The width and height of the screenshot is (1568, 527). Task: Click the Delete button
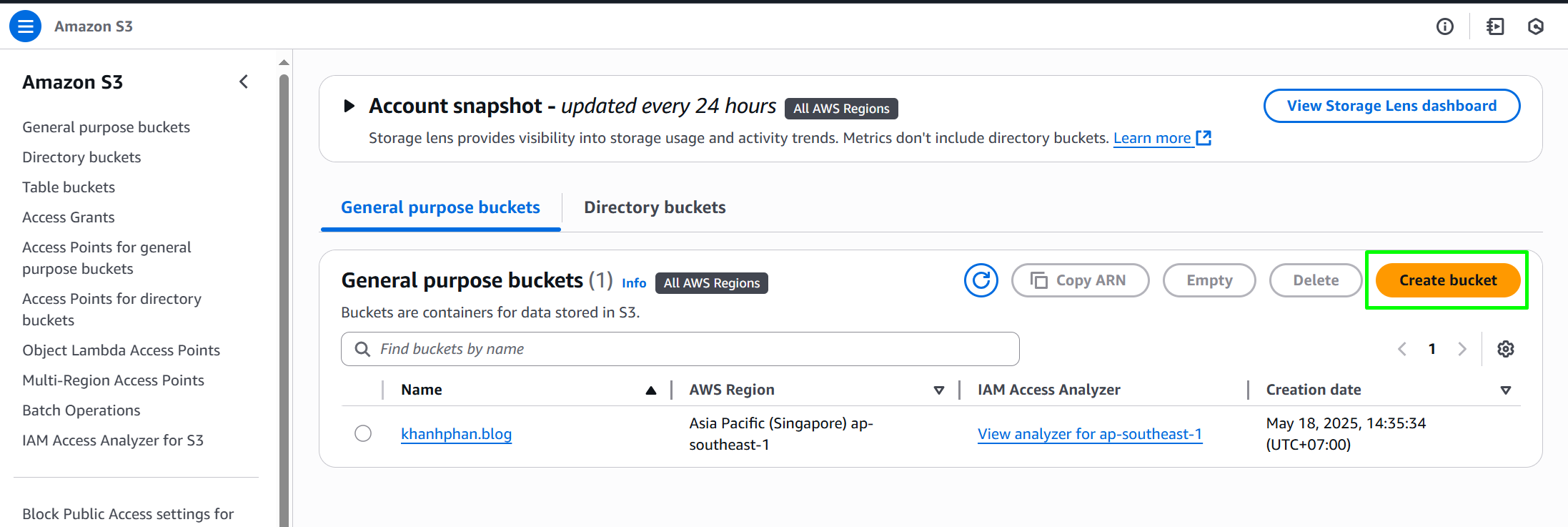click(1316, 280)
